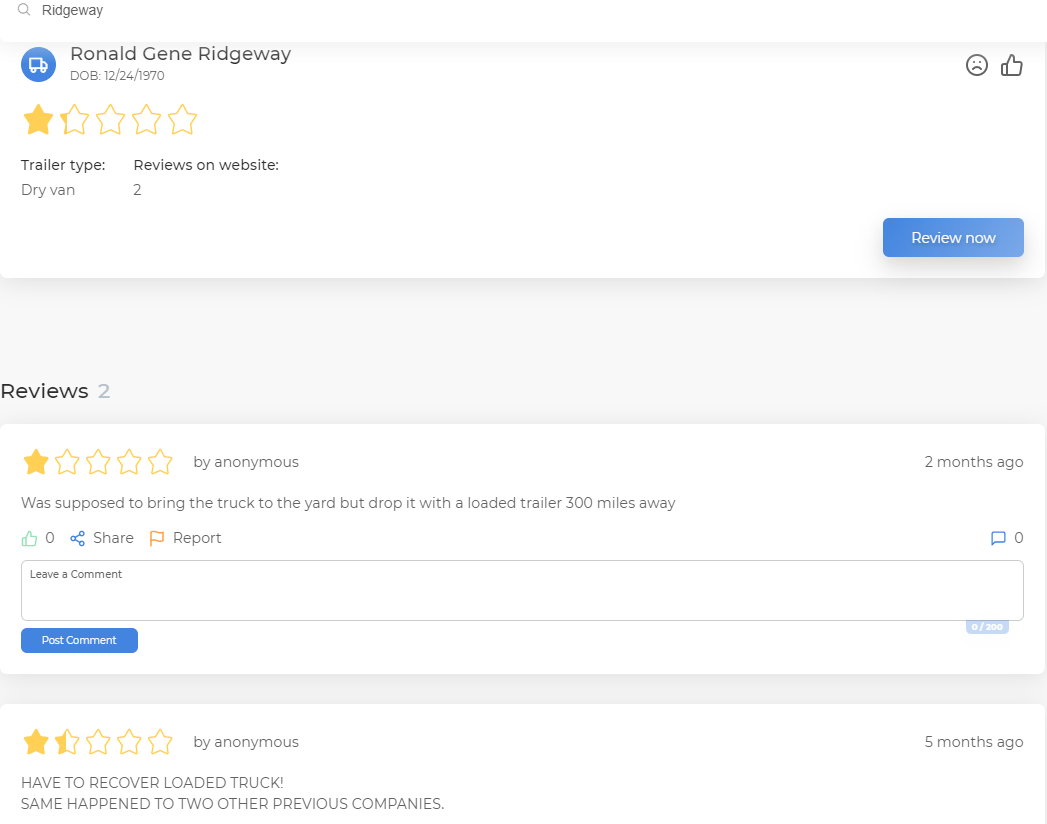Click the Share link text
The height and width of the screenshot is (824, 1047).
click(113, 538)
